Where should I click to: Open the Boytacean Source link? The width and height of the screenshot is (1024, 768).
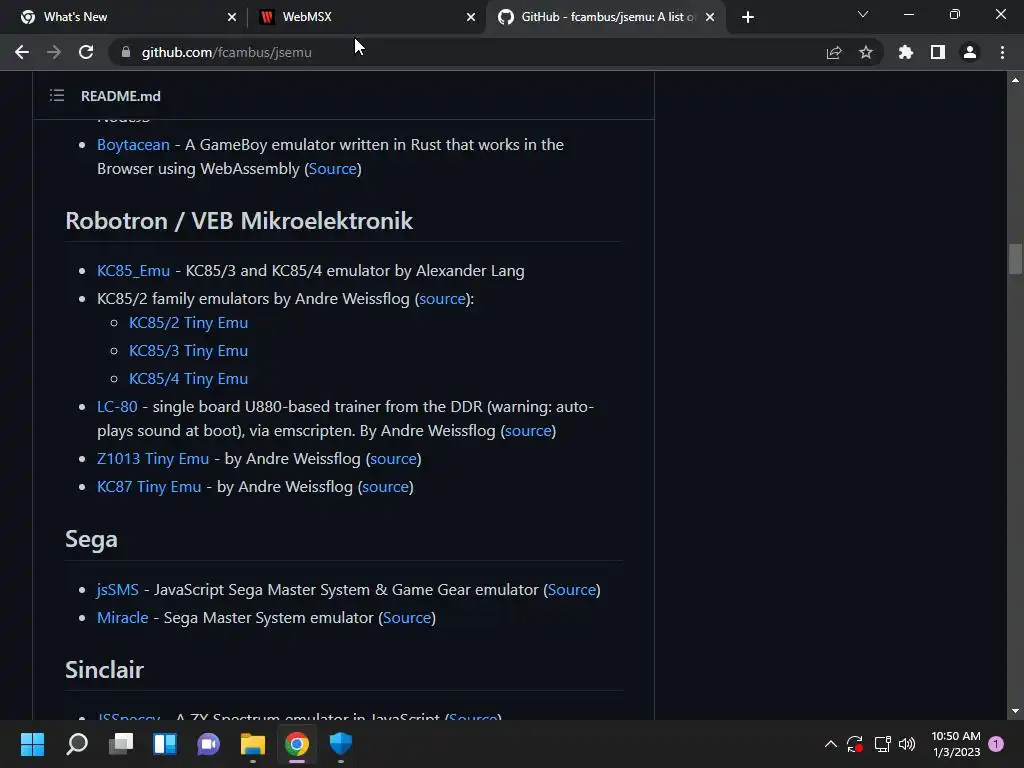click(x=332, y=168)
